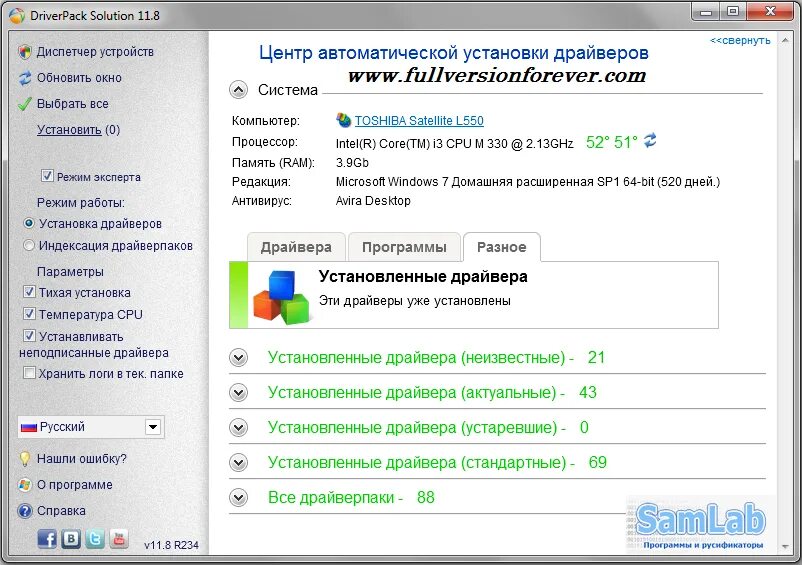This screenshot has width=802, height=565.
Task: Open Device Manager shield icon
Action: 25,52
